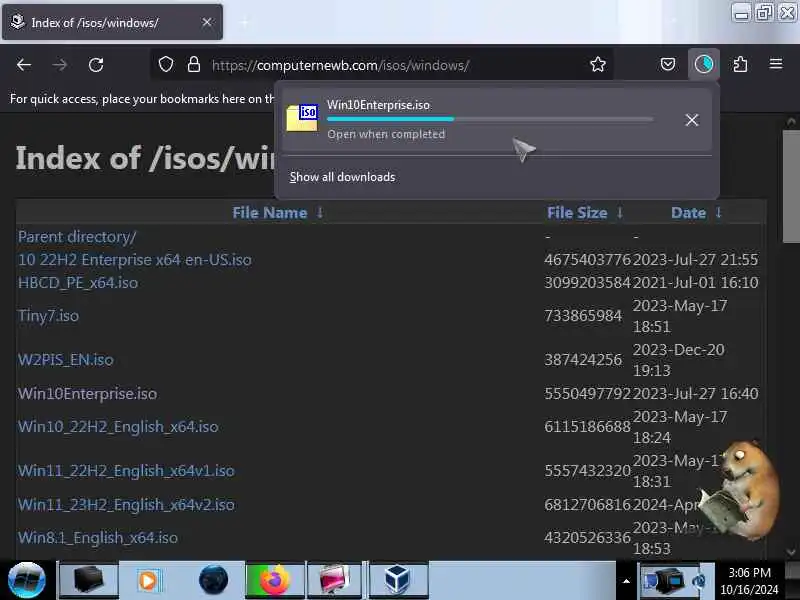The image size is (800, 600).
Task: Bookmark this page with the star icon
Action: [597, 65]
